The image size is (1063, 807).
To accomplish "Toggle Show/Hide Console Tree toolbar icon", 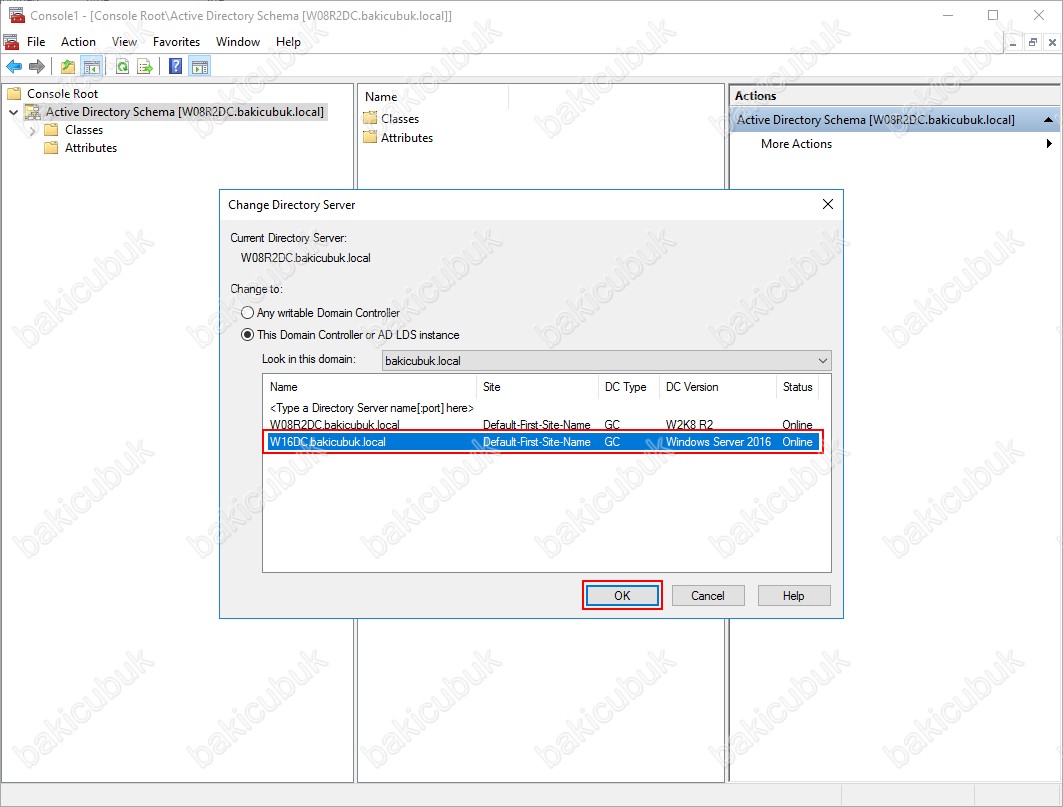I will click(91, 67).
